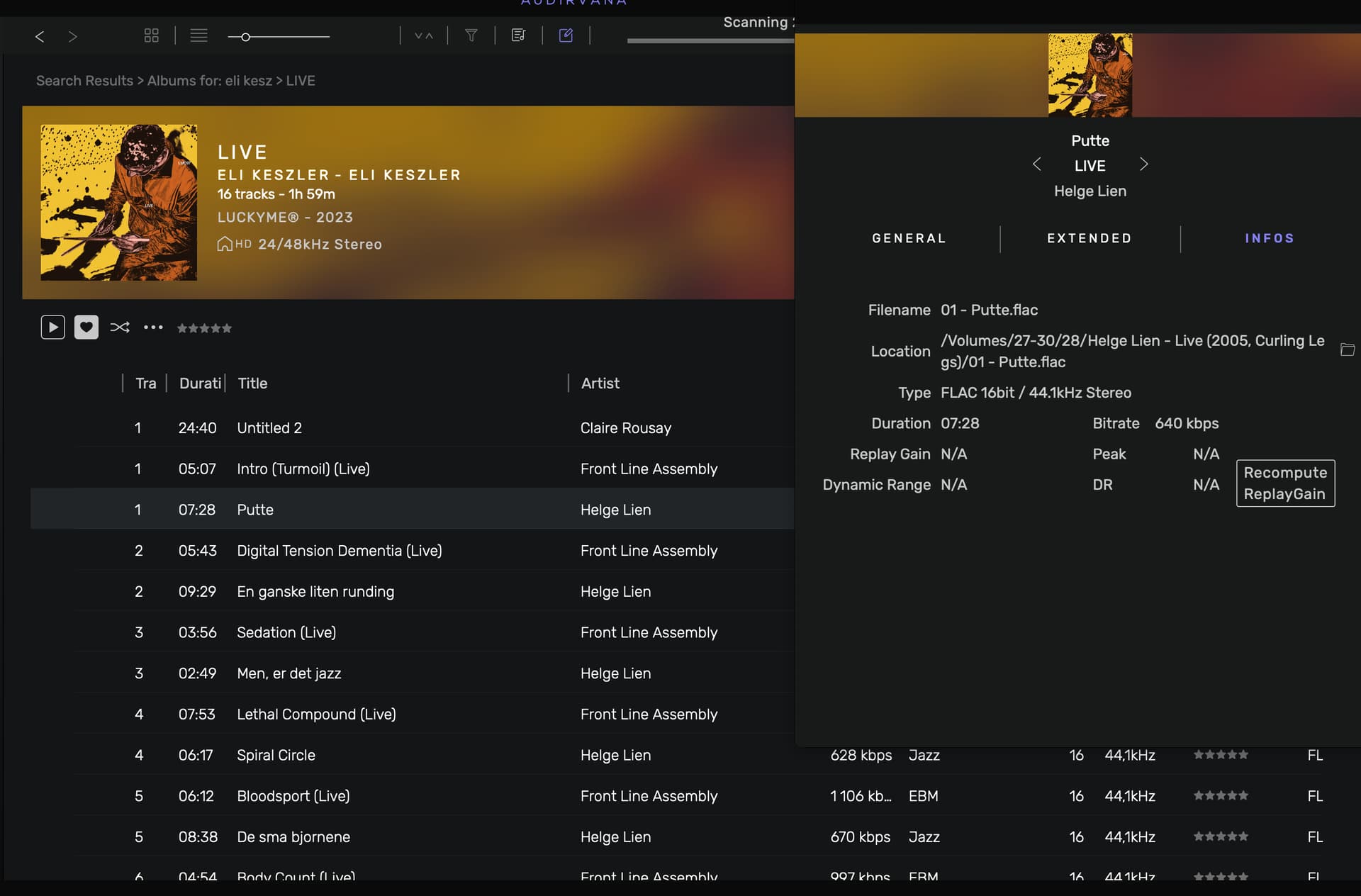Rate the Spiral Circle row stars
Image resolution: width=1361 pixels, height=896 pixels.
1221,755
